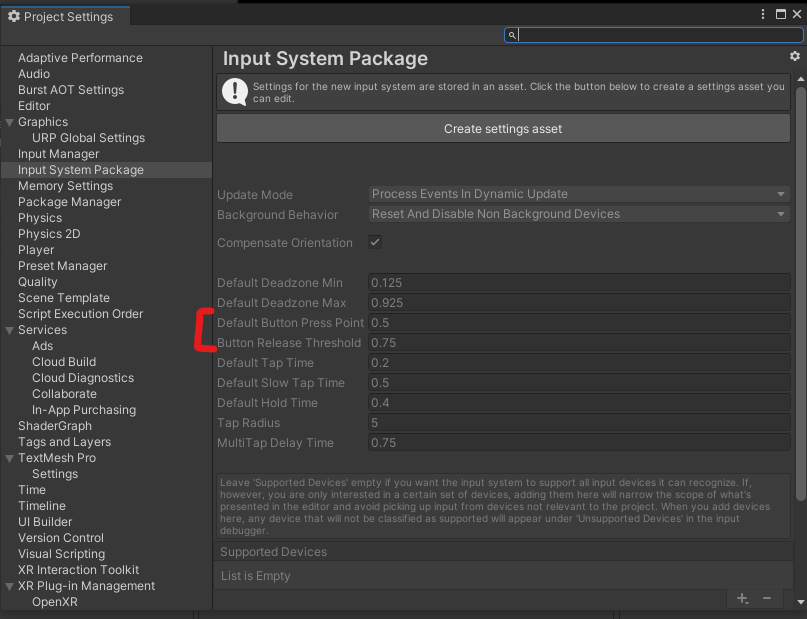The width and height of the screenshot is (807, 619).
Task: Select Adaptive Performance in the sidebar
Action: 80,58
